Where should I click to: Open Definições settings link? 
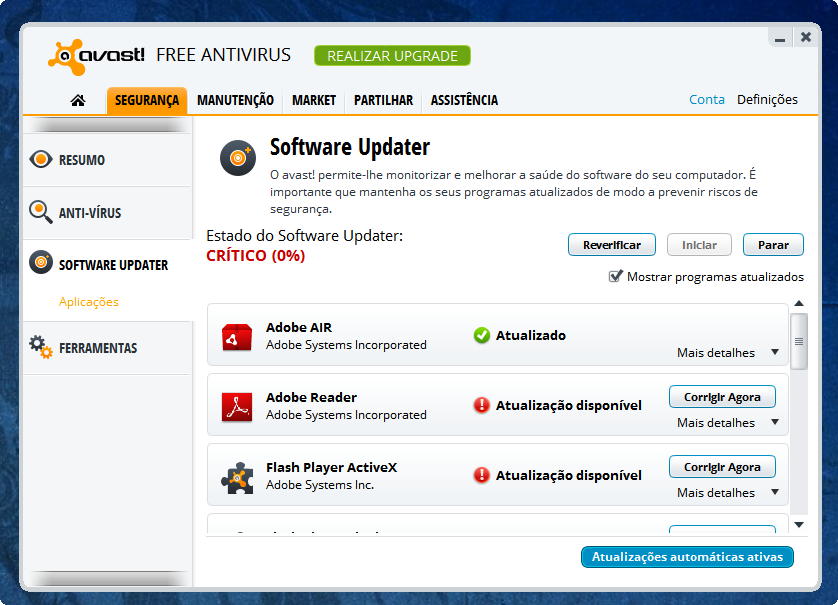(767, 99)
